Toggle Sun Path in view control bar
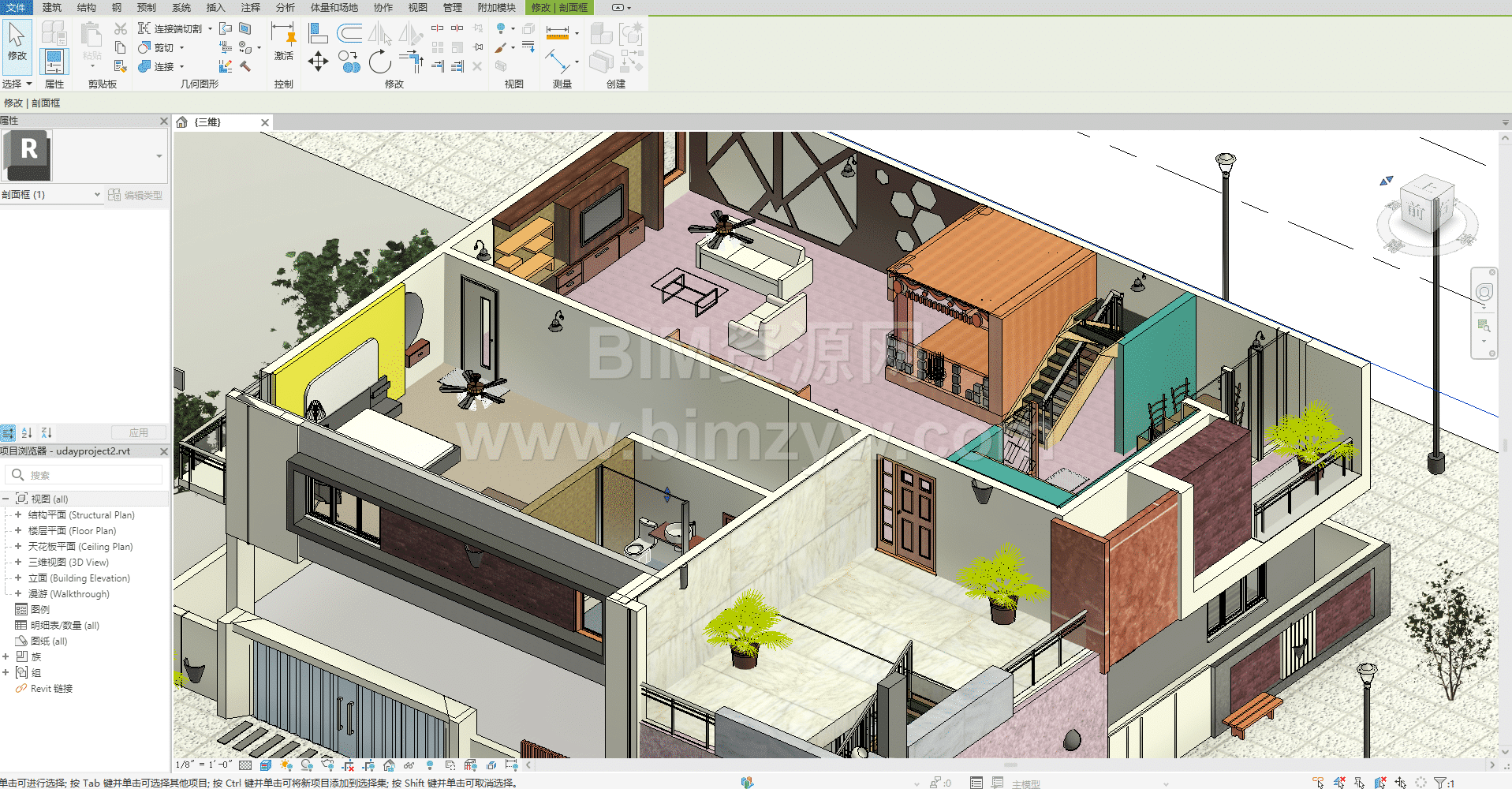The image size is (1512, 789). tap(286, 765)
